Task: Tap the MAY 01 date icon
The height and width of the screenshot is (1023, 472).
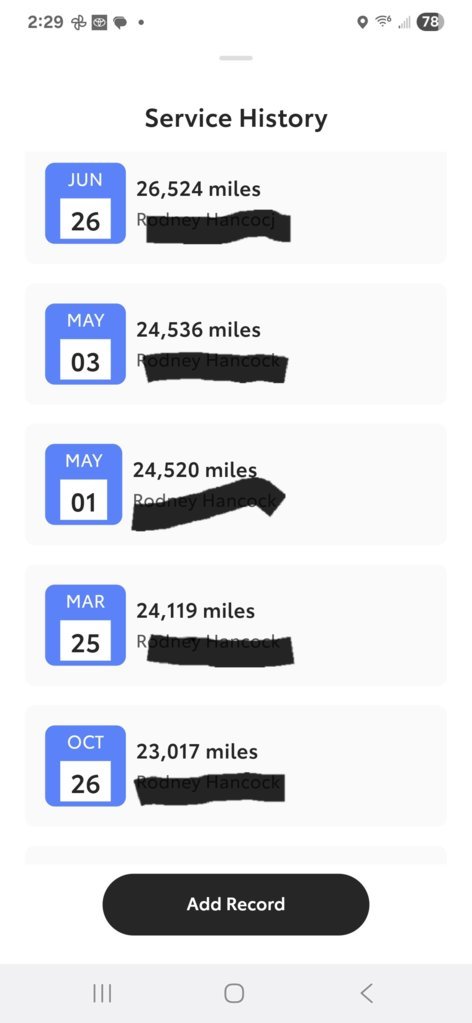Action: pos(84,484)
